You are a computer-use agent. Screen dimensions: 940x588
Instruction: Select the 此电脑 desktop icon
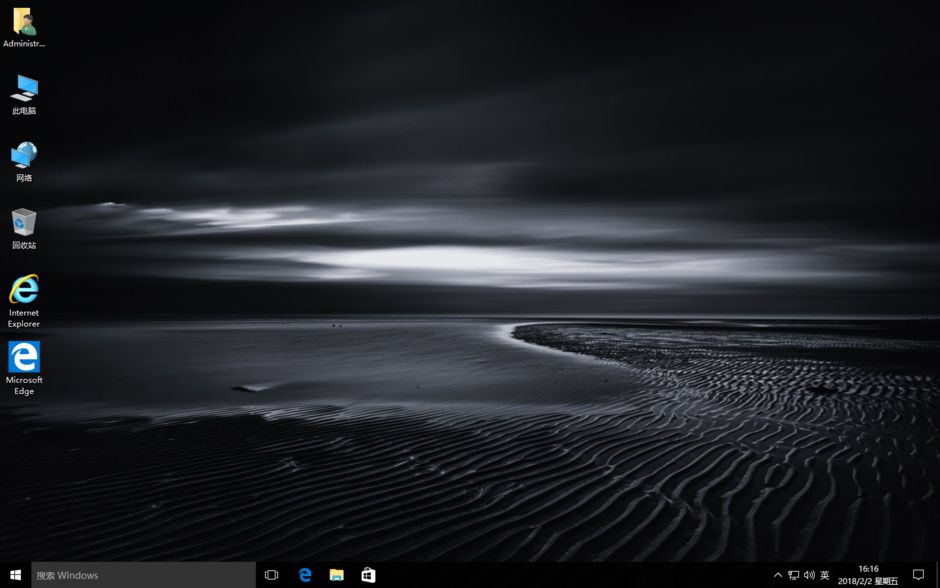pos(24,95)
